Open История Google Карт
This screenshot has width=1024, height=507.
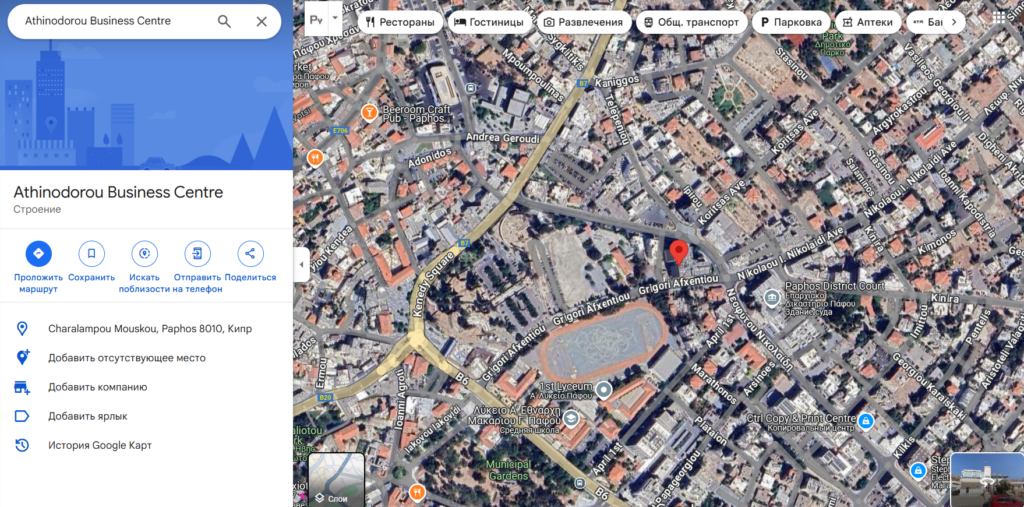(x=99, y=445)
